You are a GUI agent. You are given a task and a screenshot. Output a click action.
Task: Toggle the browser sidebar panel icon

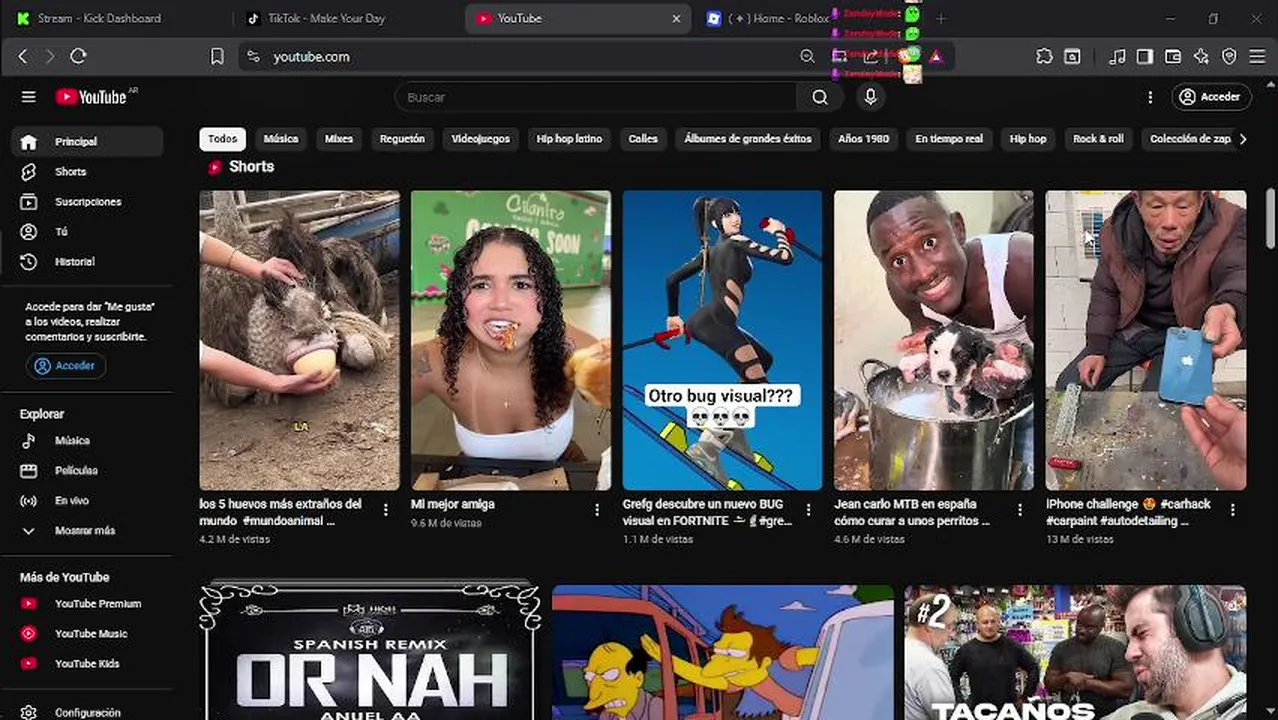pos(1145,57)
